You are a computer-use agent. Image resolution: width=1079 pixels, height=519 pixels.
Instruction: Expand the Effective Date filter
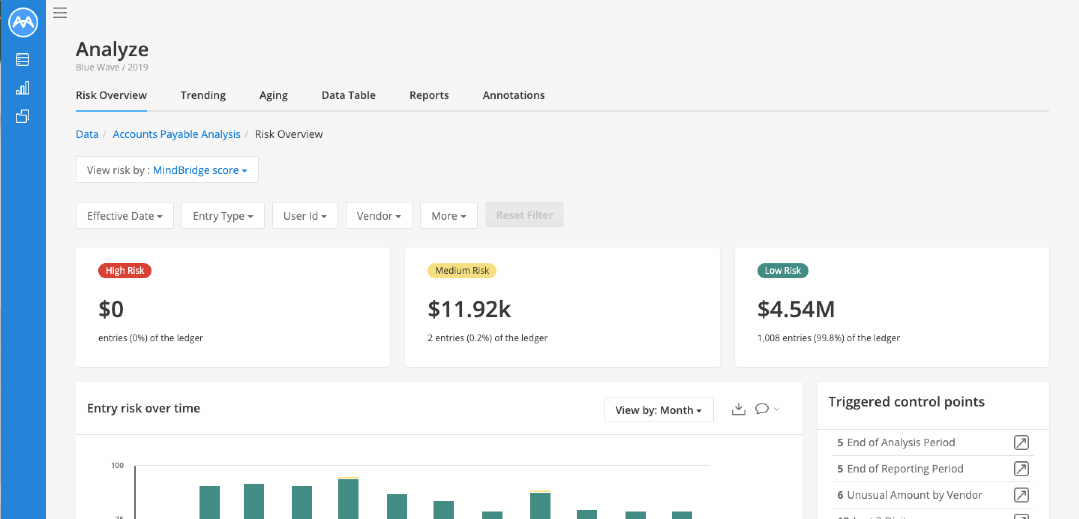[x=125, y=215]
